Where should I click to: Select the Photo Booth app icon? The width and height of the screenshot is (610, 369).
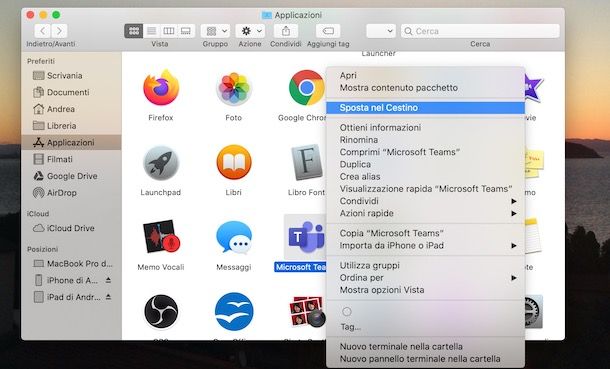[307, 311]
